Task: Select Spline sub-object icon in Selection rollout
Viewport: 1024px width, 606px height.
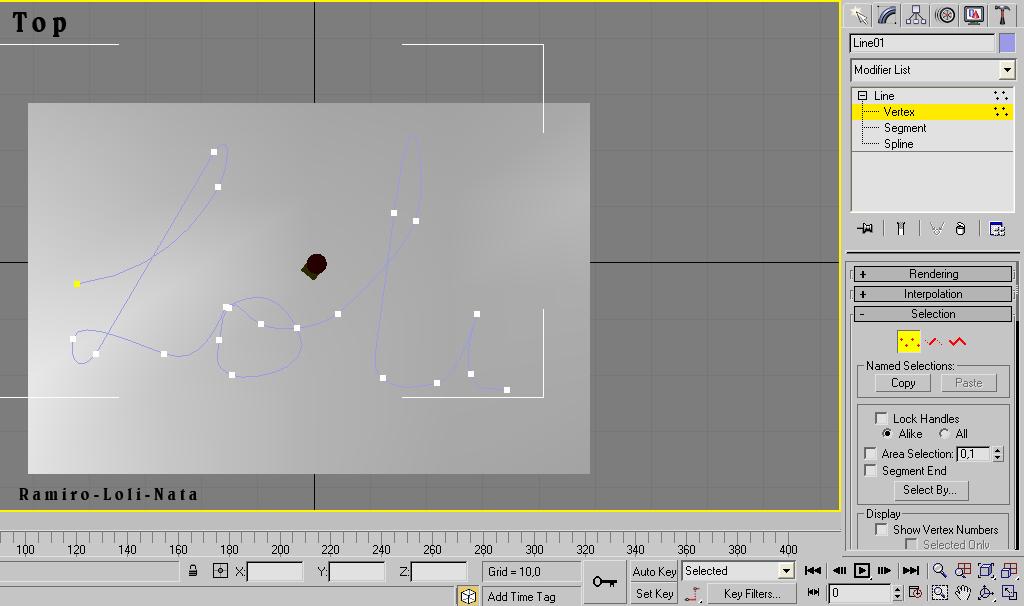Action: (x=958, y=342)
